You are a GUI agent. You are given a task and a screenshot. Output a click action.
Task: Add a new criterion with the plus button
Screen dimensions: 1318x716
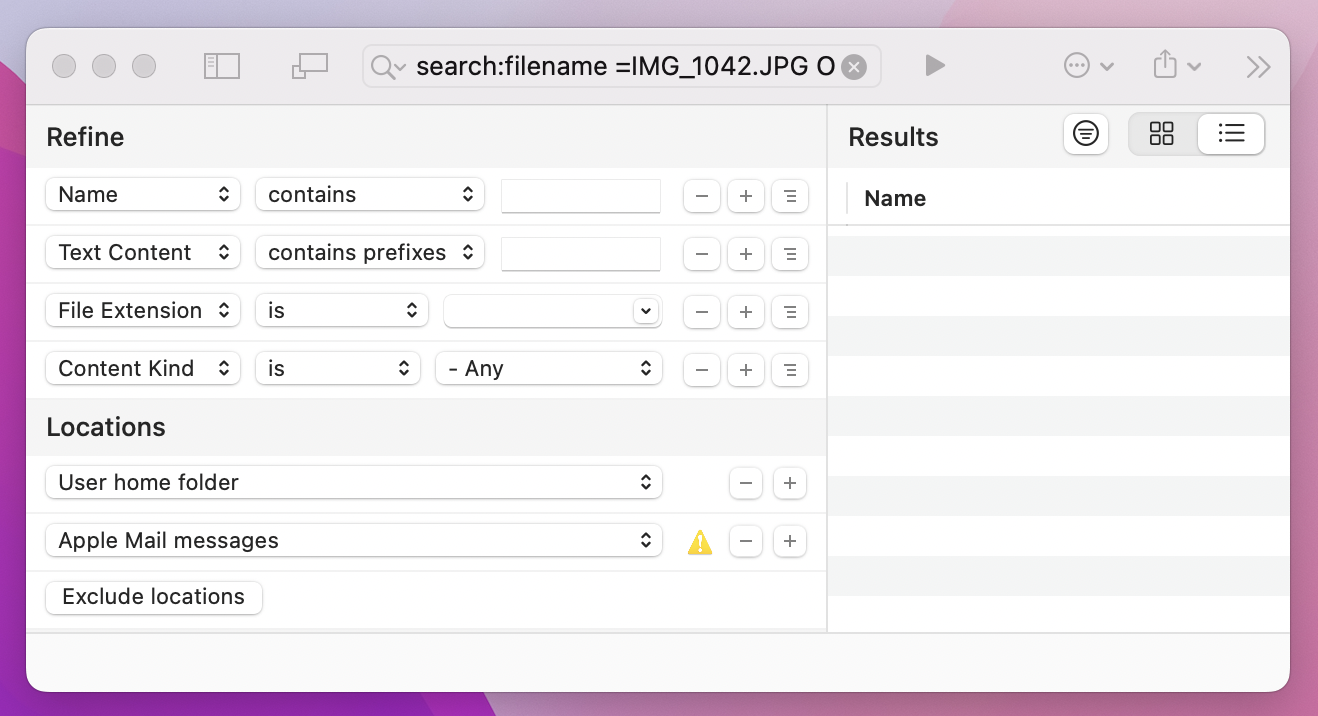[x=745, y=196]
